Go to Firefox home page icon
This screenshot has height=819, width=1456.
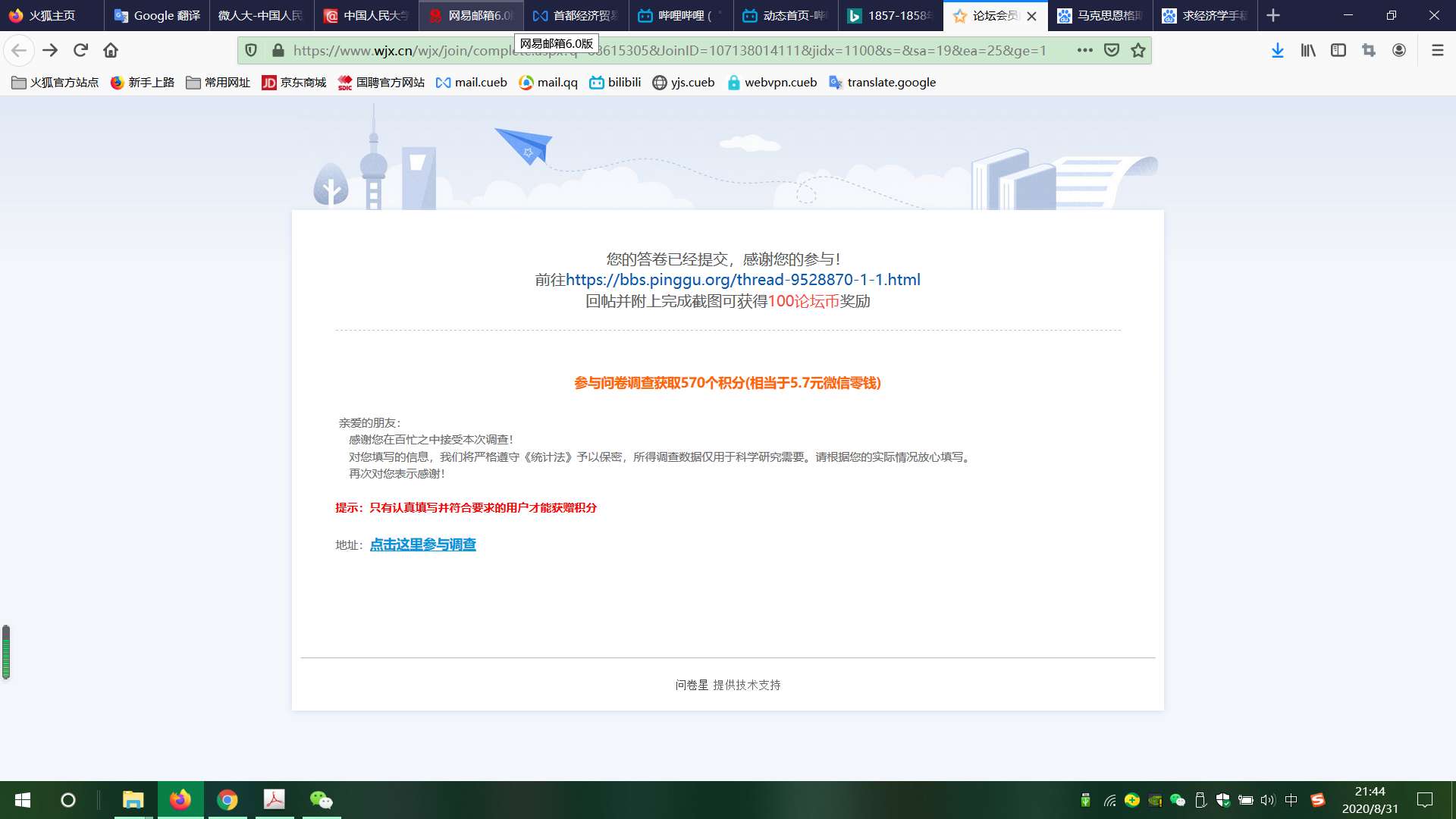111,50
